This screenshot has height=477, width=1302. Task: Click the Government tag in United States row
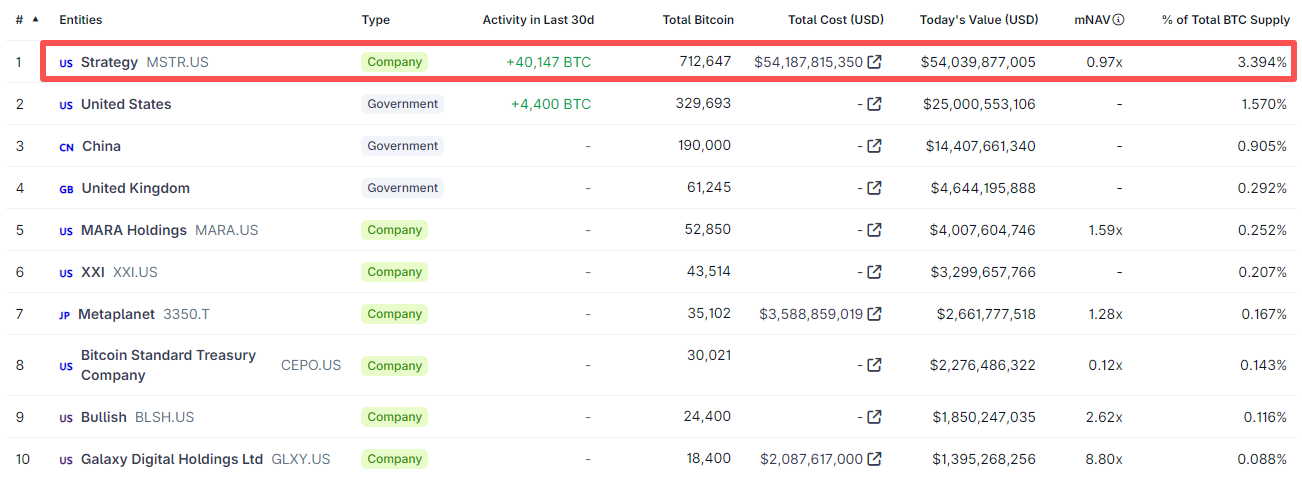(x=402, y=104)
